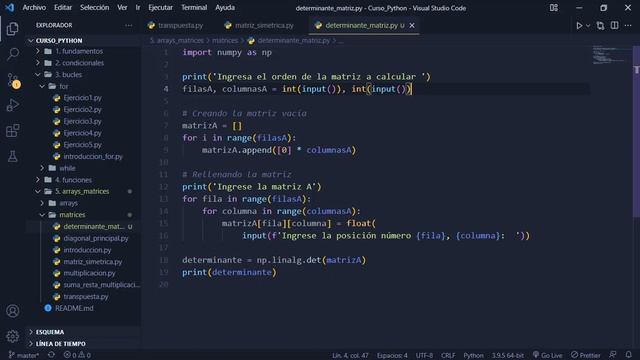Open the Extensions view
This screenshot has width=640, height=360.
[13, 131]
